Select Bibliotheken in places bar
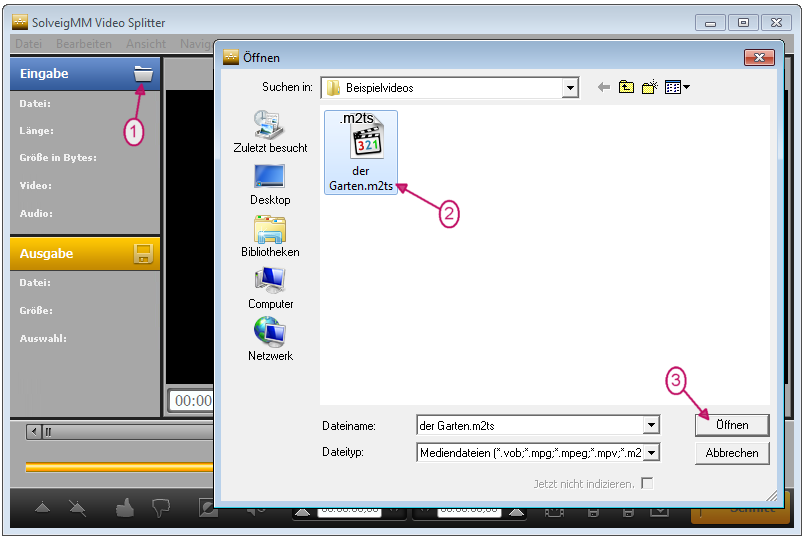The image size is (805, 539). pos(270,237)
